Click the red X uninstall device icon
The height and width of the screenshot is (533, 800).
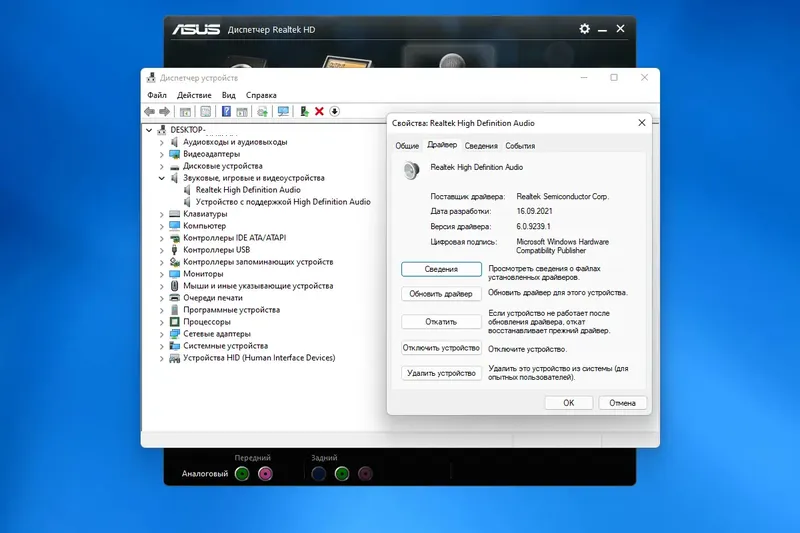(x=319, y=111)
